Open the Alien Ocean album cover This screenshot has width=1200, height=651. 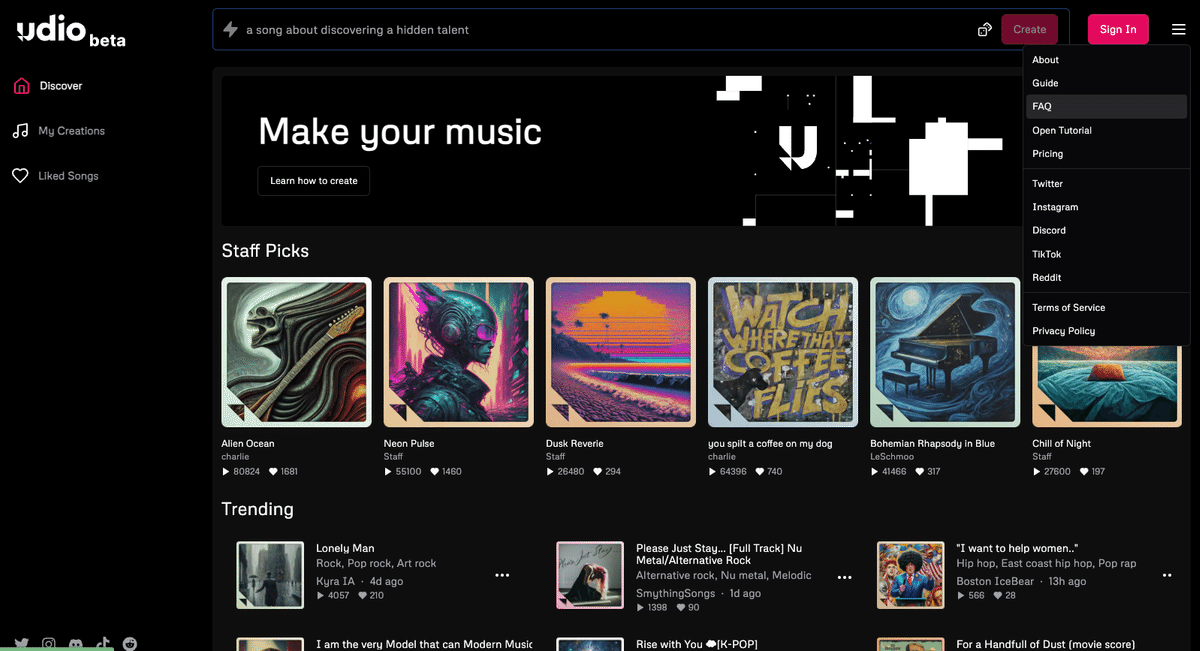pos(296,352)
